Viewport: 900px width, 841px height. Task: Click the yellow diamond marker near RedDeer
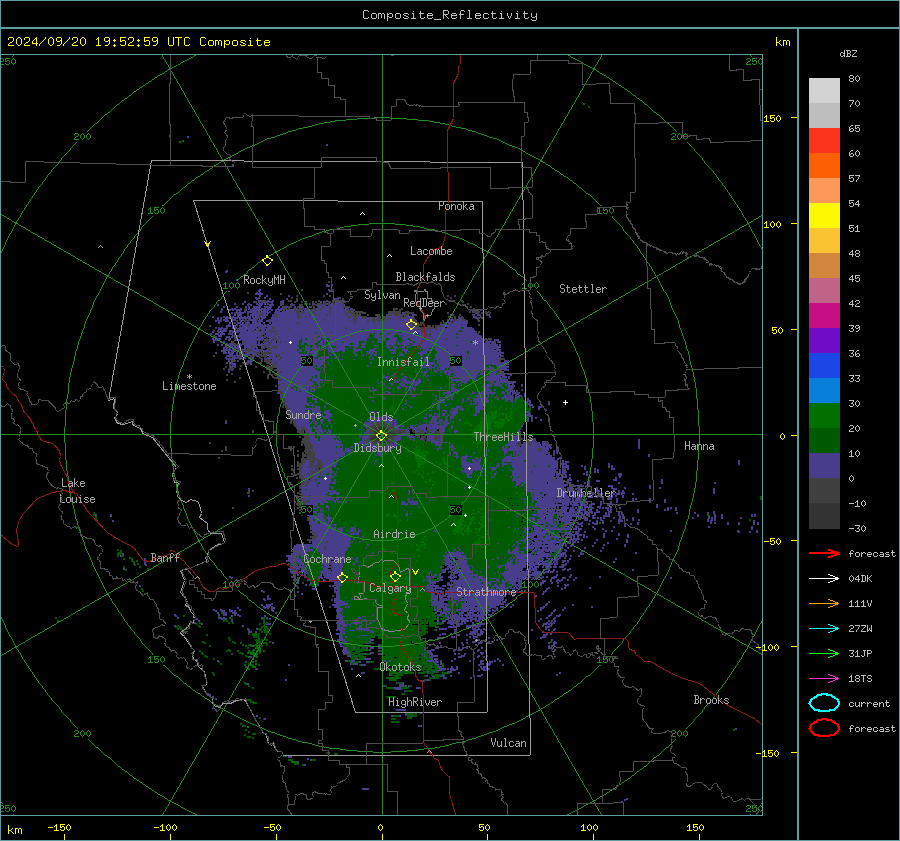click(x=411, y=325)
